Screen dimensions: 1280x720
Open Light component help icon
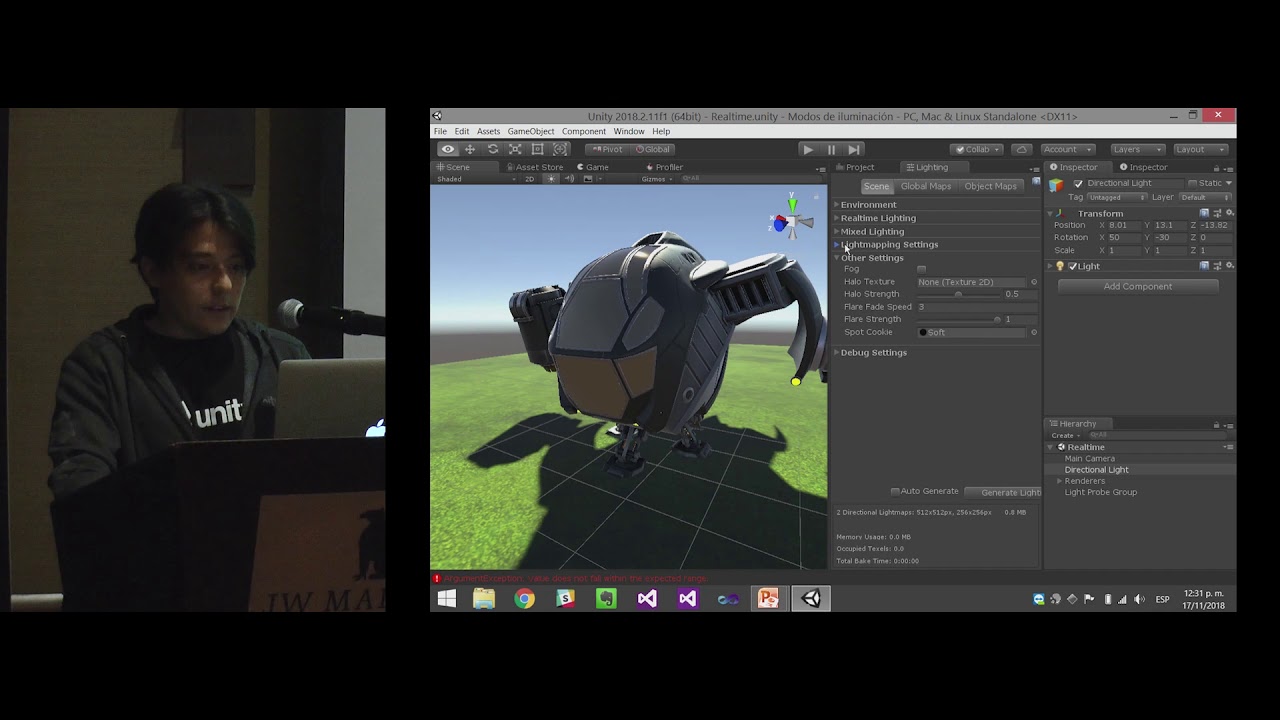(1204, 266)
